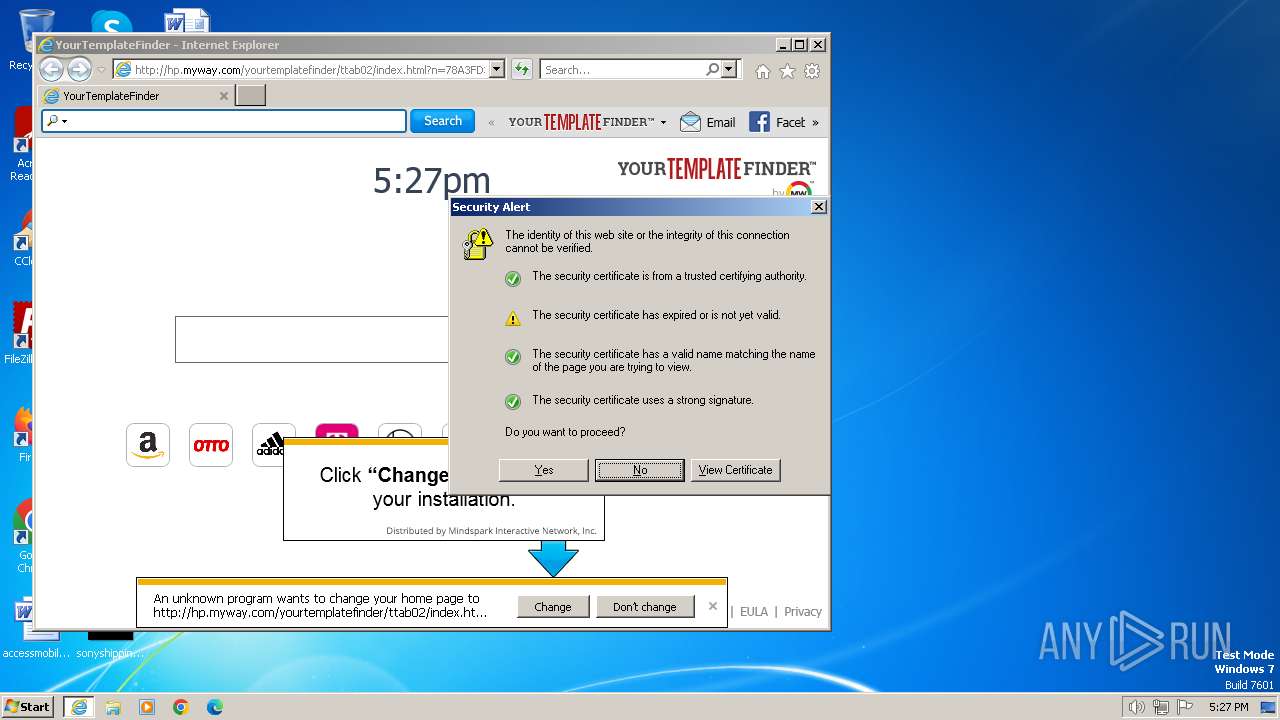Open File Explorer folder in taskbar
Screen dimensions: 1280x720
[x=113, y=707]
